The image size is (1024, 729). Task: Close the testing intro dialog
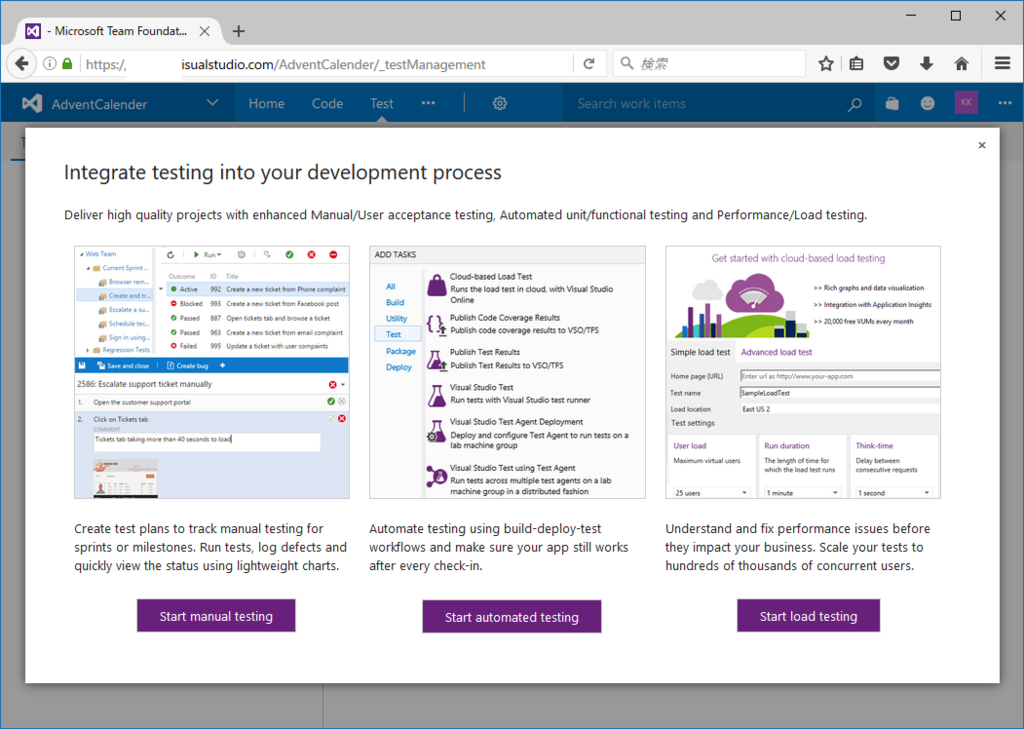coord(982,145)
